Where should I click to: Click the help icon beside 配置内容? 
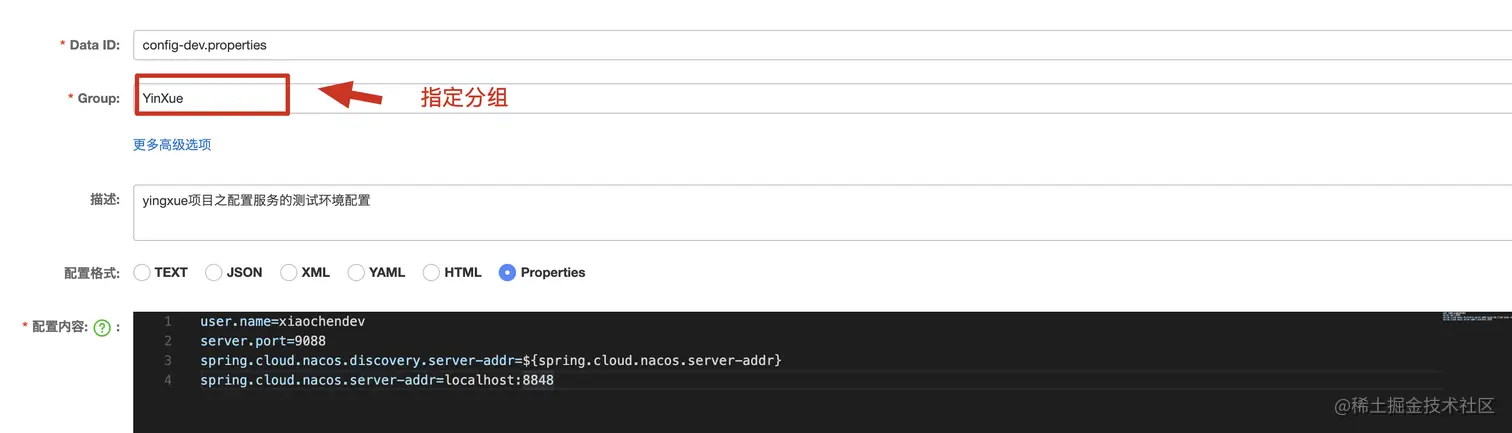click(x=101, y=327)
